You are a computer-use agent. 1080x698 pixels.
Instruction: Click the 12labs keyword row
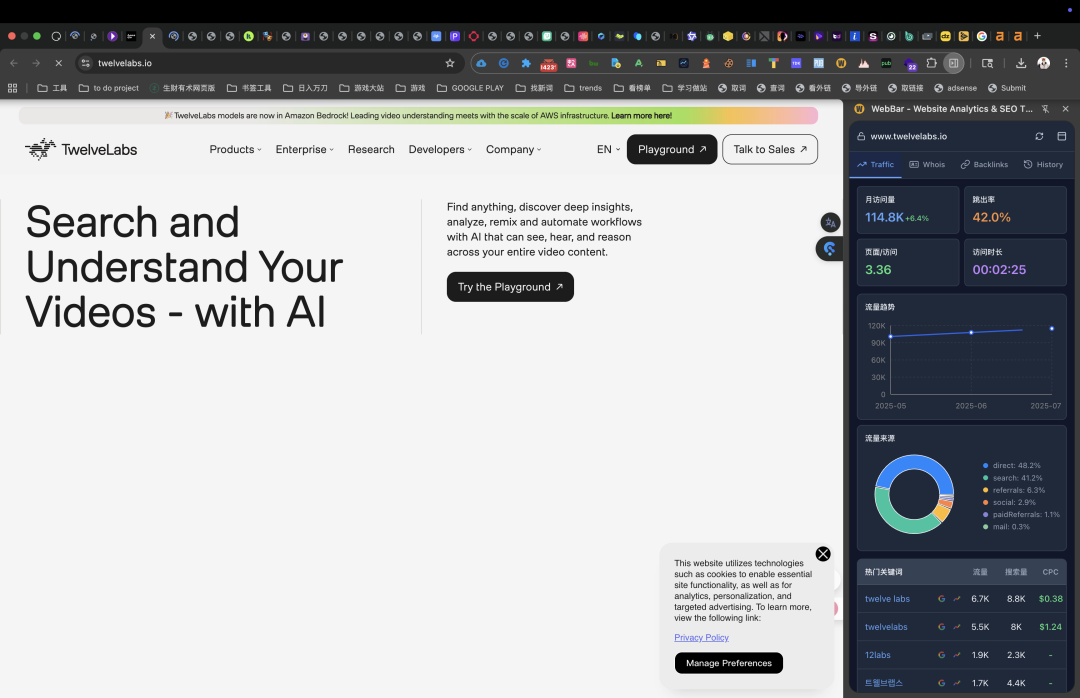(962, 655)
